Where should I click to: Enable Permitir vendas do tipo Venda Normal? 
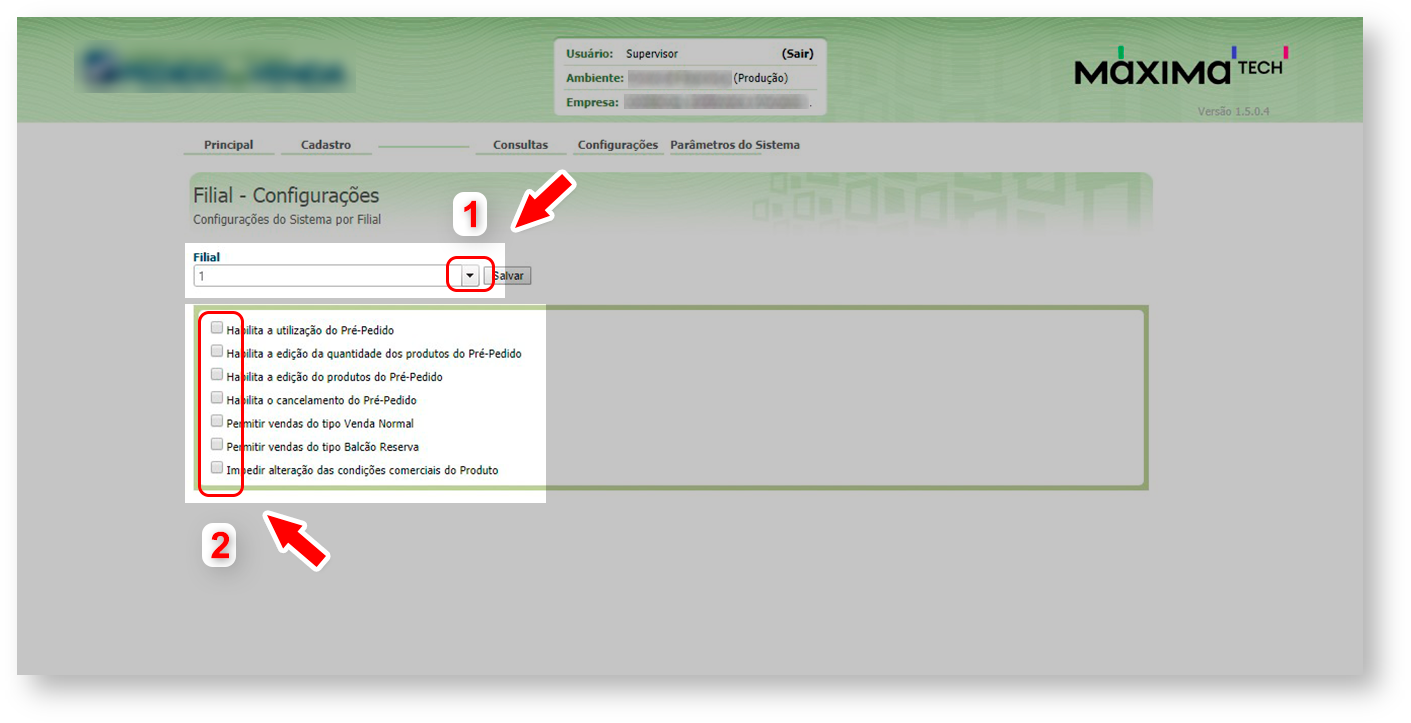(x=217, y=421)
